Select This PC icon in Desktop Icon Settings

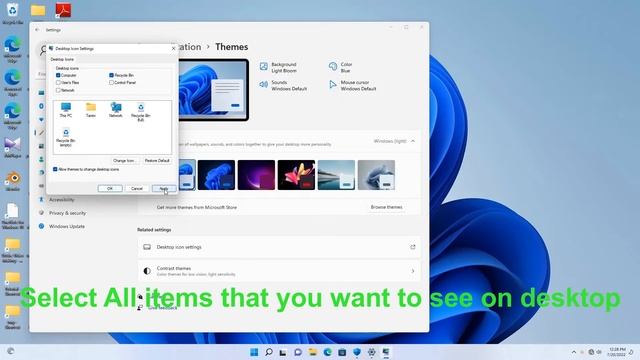(x=66, y=110)
